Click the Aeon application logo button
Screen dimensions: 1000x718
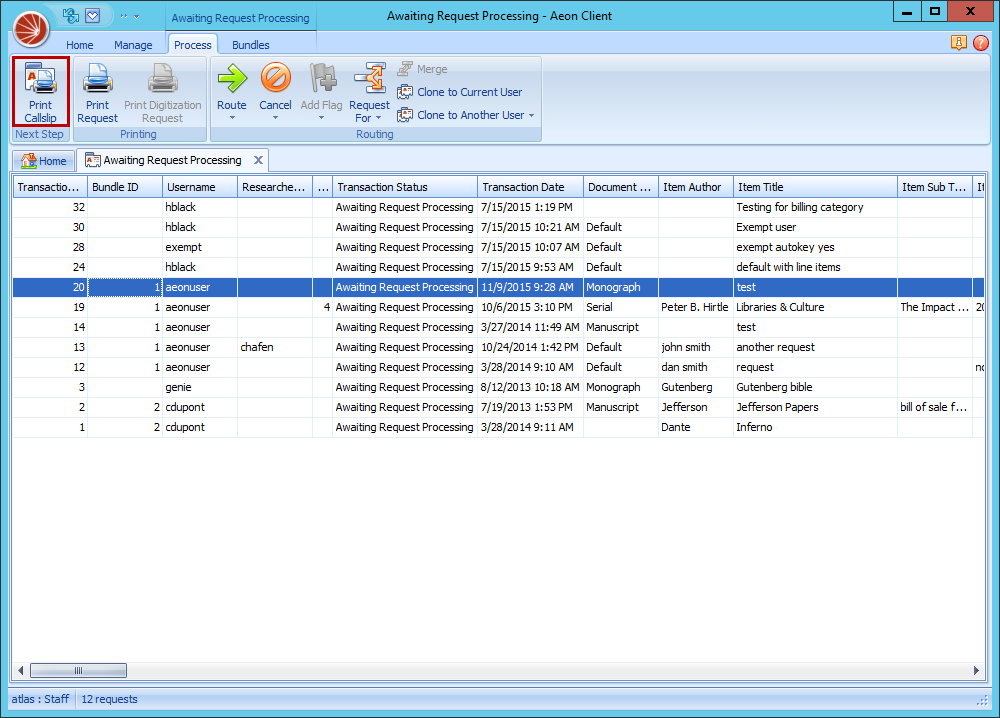(x=32, y=29)
